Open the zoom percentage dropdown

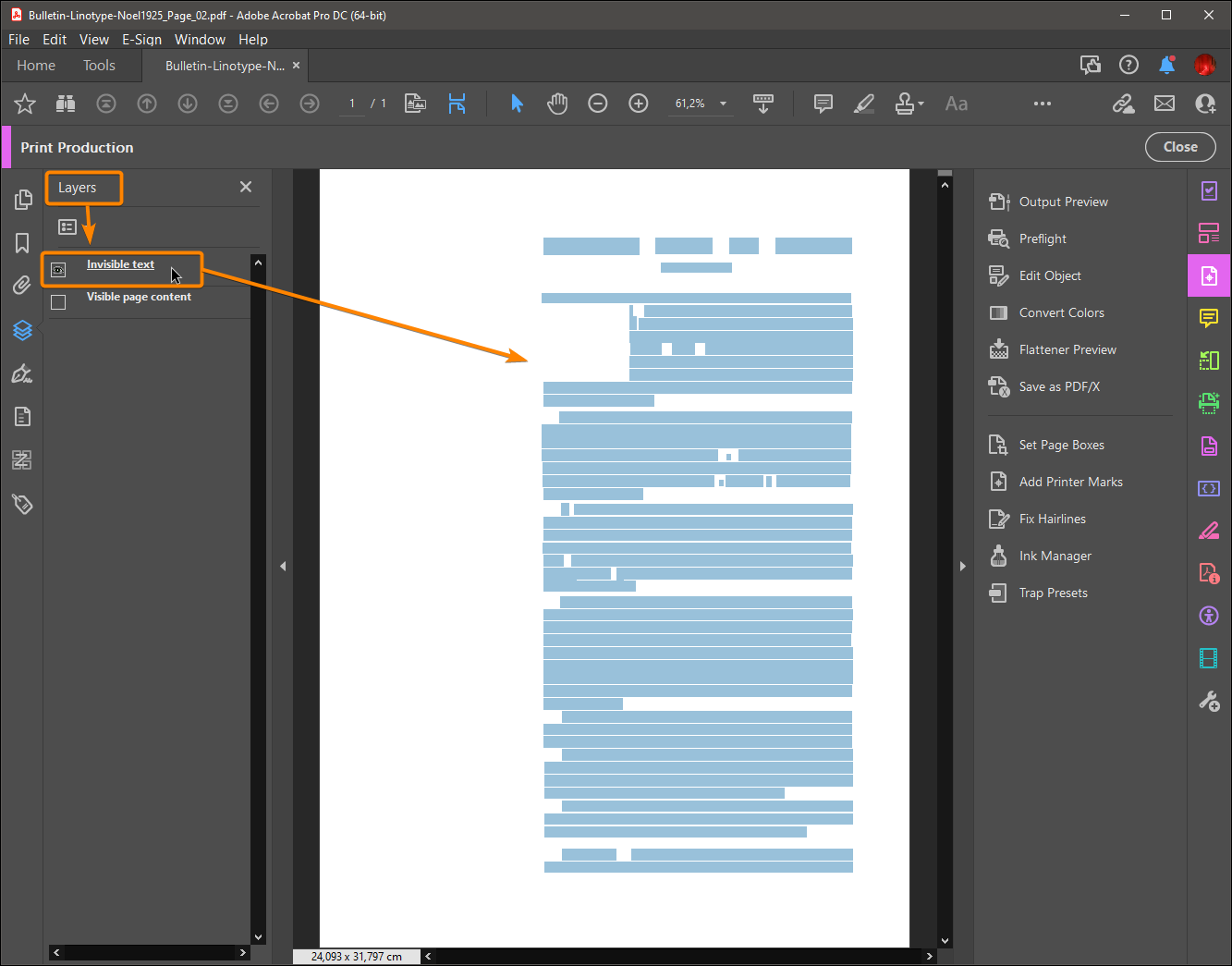[x=722, y=104]
